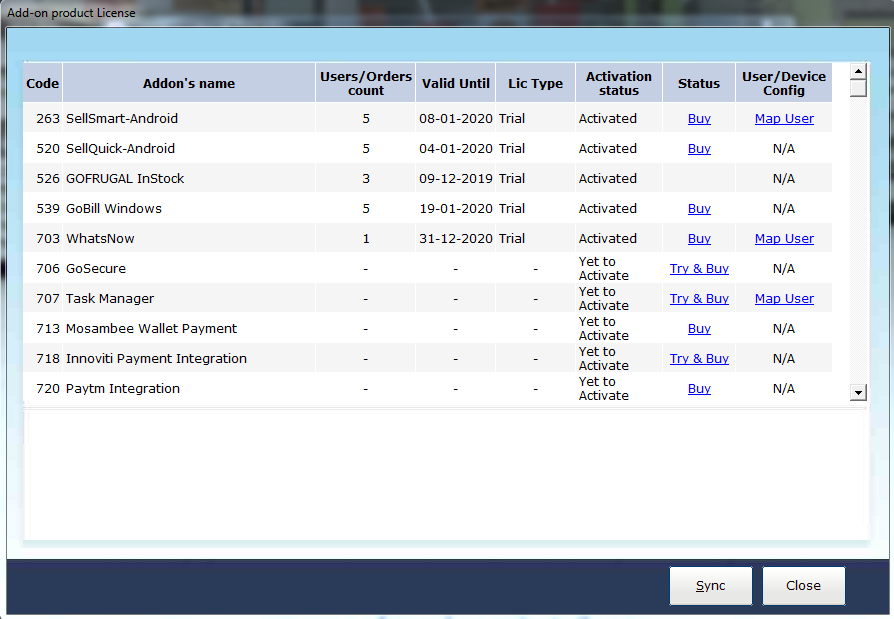The height and width of the screenshot is (619, 894).
Task: Click the Code column header
Action: click(42, 83)
